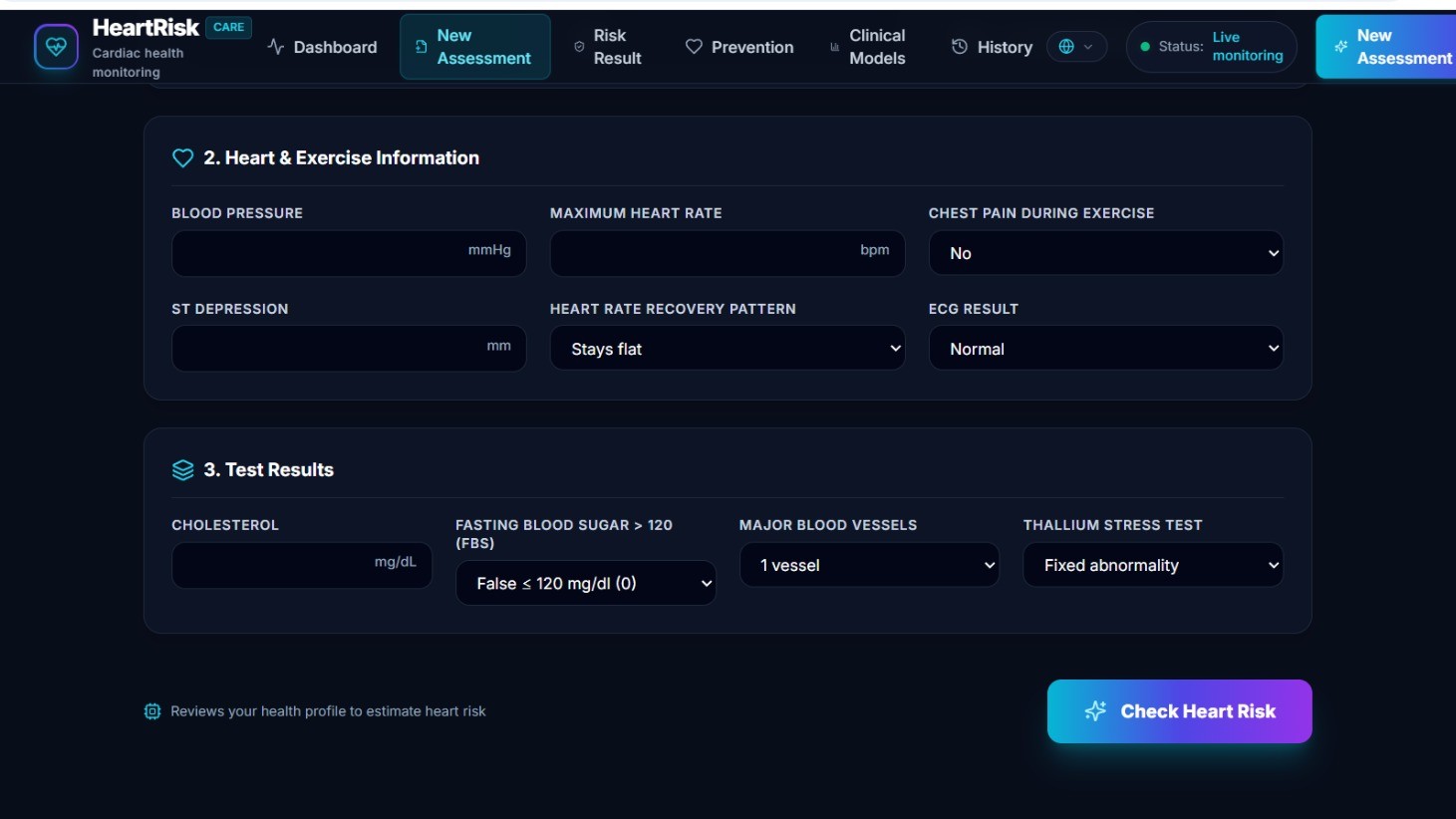Click the gradient New Assessment button
This screenshot has height=819, width=1456.
[x=1386, y=47]
